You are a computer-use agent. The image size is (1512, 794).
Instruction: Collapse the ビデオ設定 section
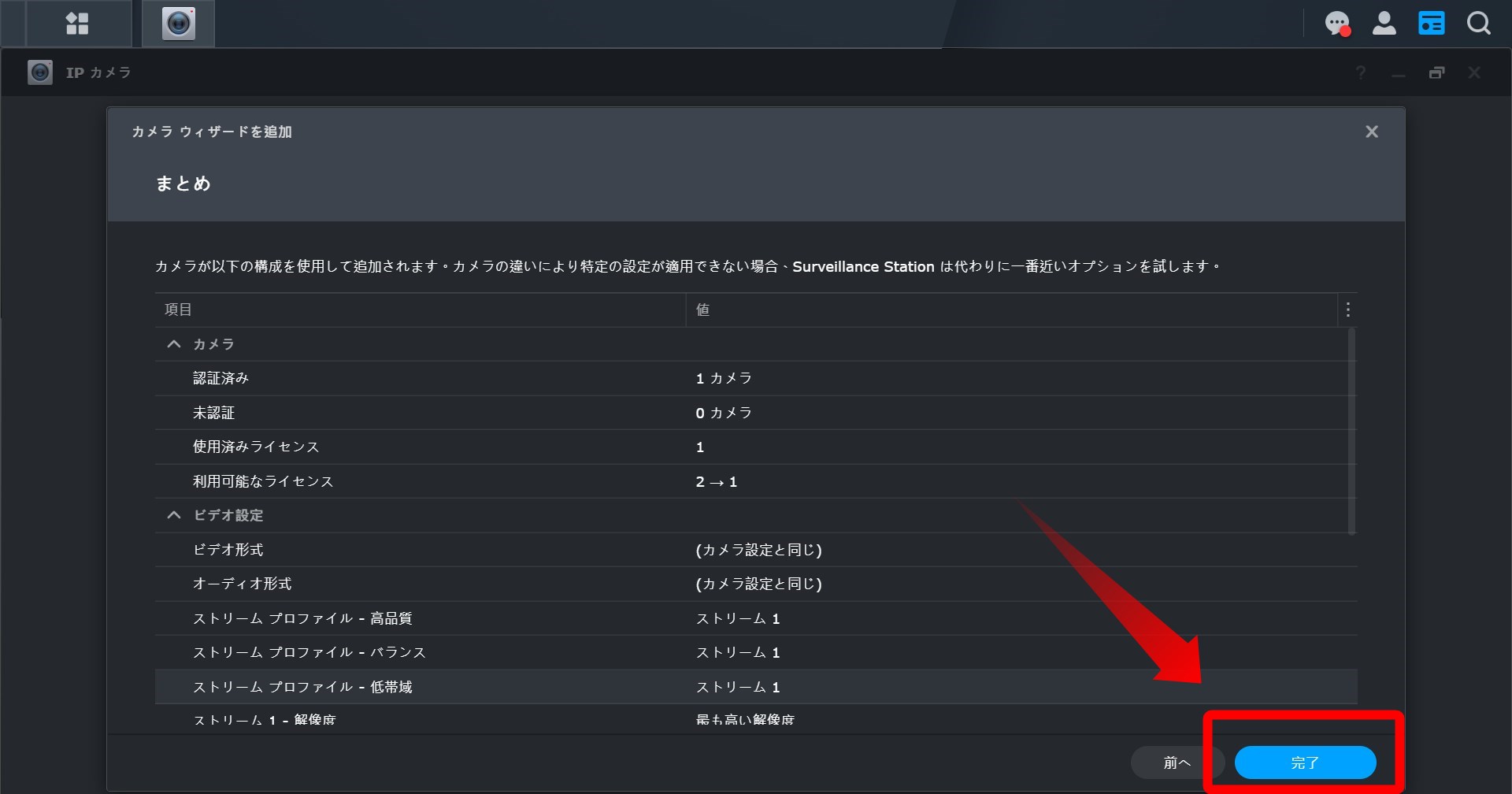[x=173, y=514]
